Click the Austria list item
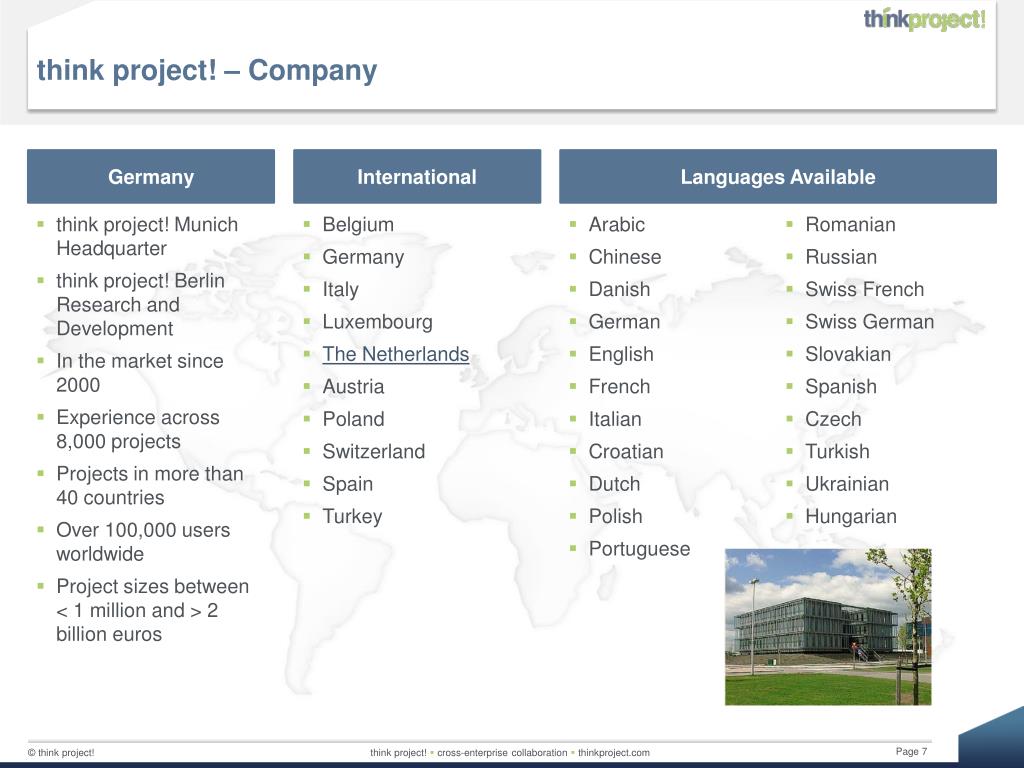This screenshot has height=768, width=1024. coord(353,387)
